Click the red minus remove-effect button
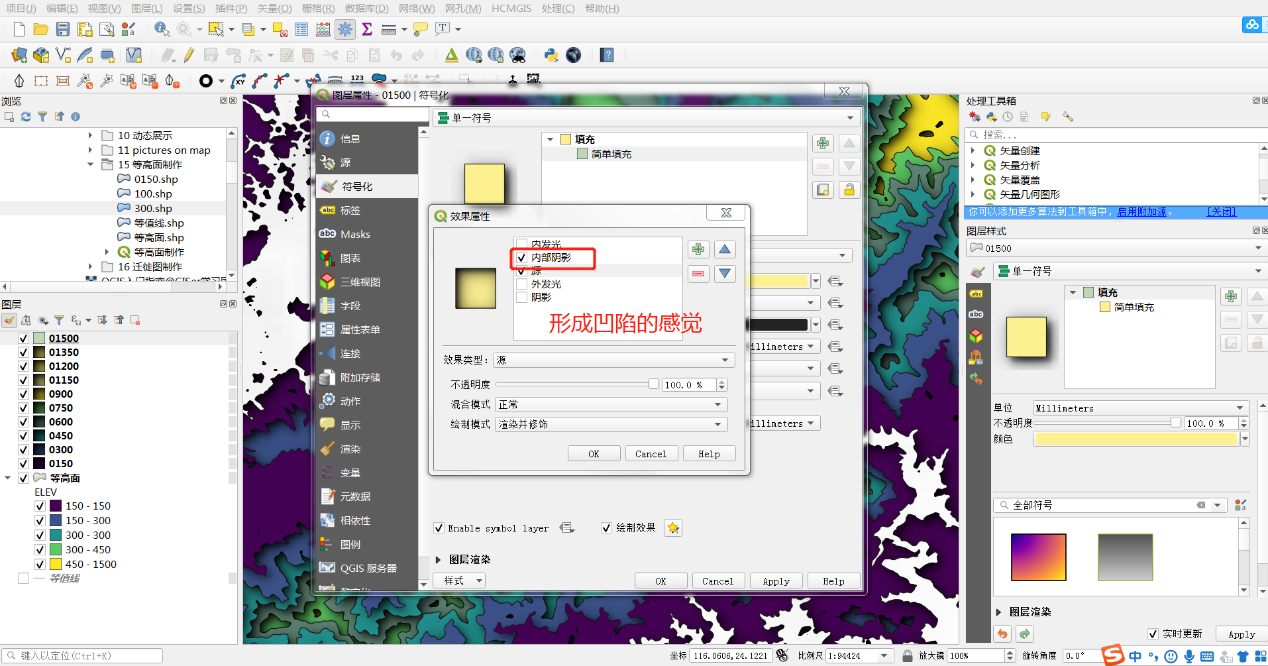This screenshot has height=666, width=1268. tap(698, 274)
